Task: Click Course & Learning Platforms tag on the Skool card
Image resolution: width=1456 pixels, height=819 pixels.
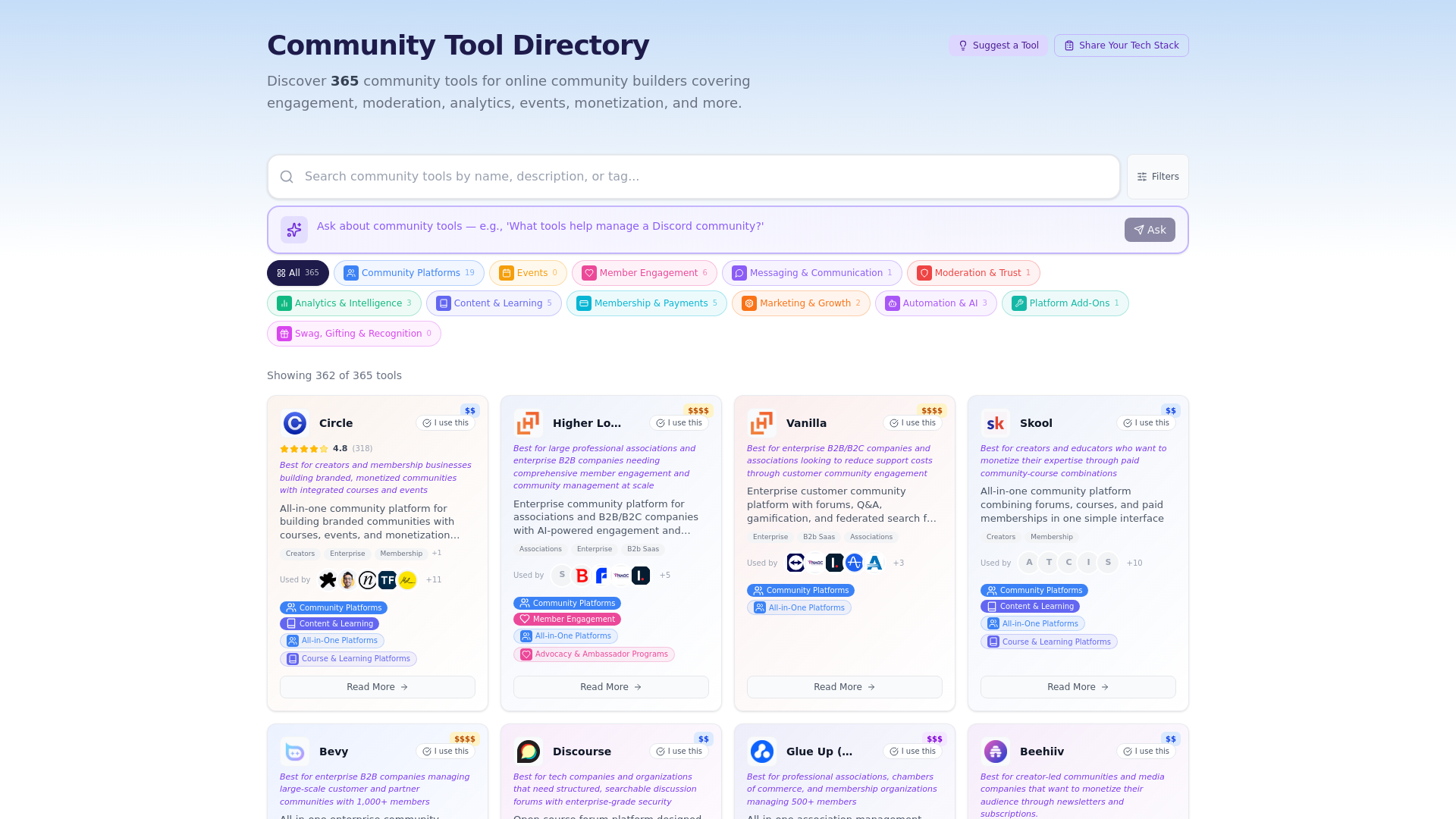Action: tap(1049, 642)
